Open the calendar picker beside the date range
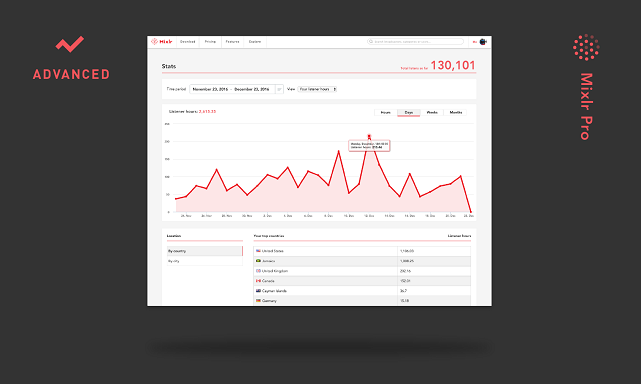Viewport: 641px width, 384px height. point(279,89)
